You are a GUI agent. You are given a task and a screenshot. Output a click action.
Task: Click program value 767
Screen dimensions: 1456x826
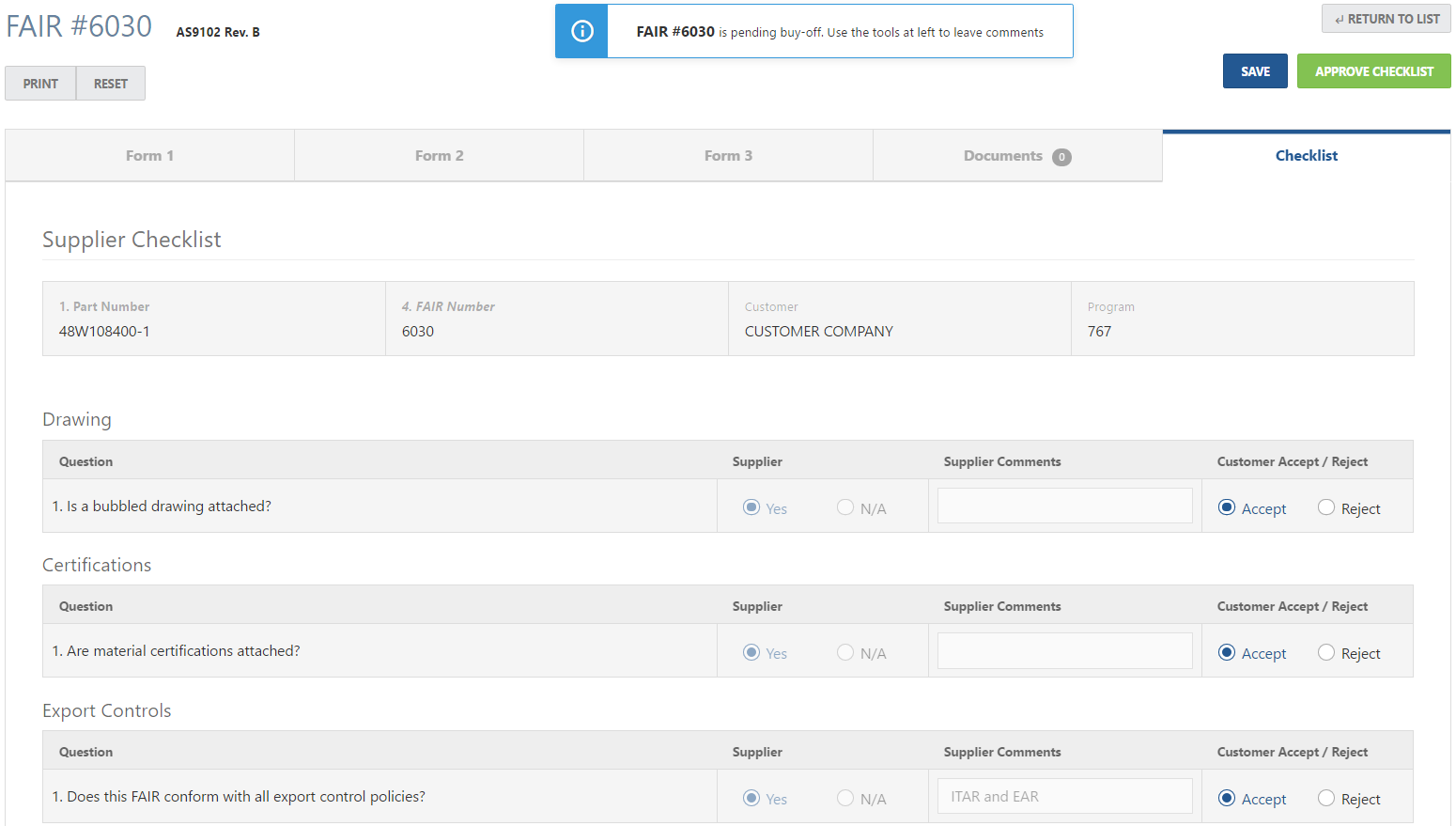point(1099,332)
